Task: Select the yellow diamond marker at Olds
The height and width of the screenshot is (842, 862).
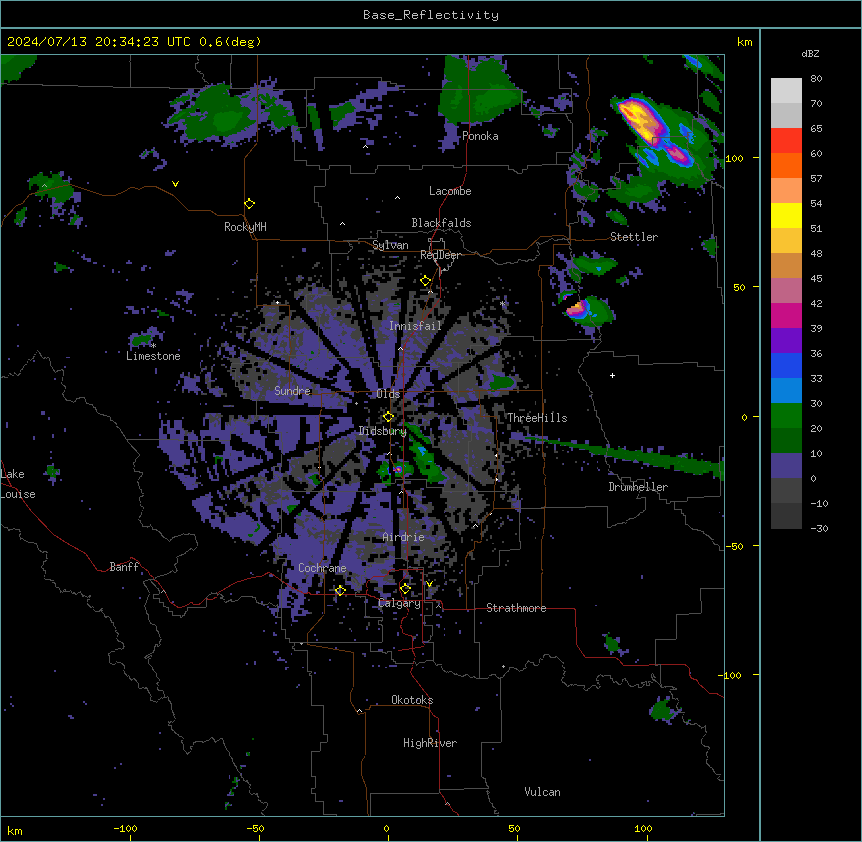Action: [388, 417]
